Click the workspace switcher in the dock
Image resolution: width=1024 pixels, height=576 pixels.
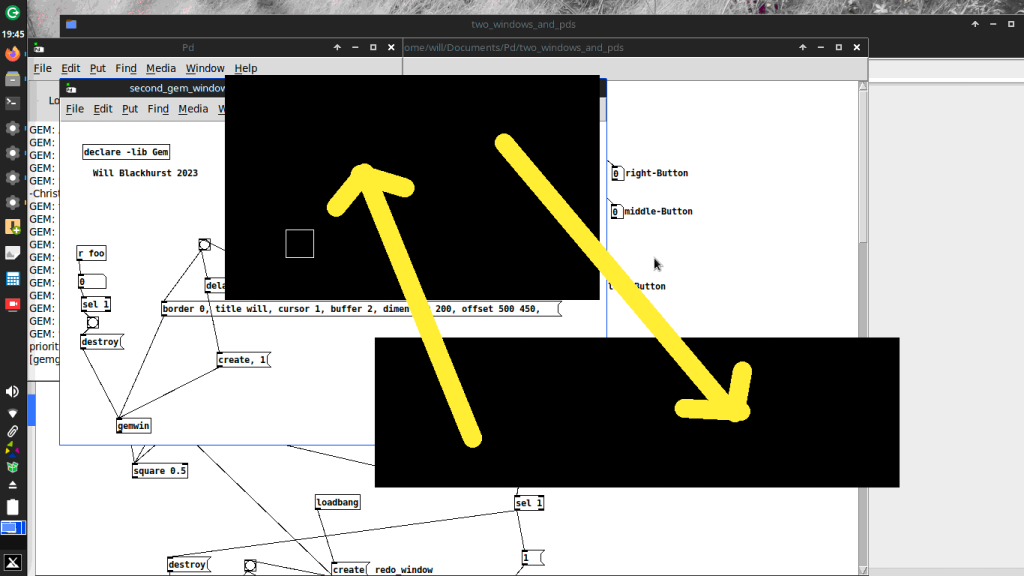tap(12, 528)
